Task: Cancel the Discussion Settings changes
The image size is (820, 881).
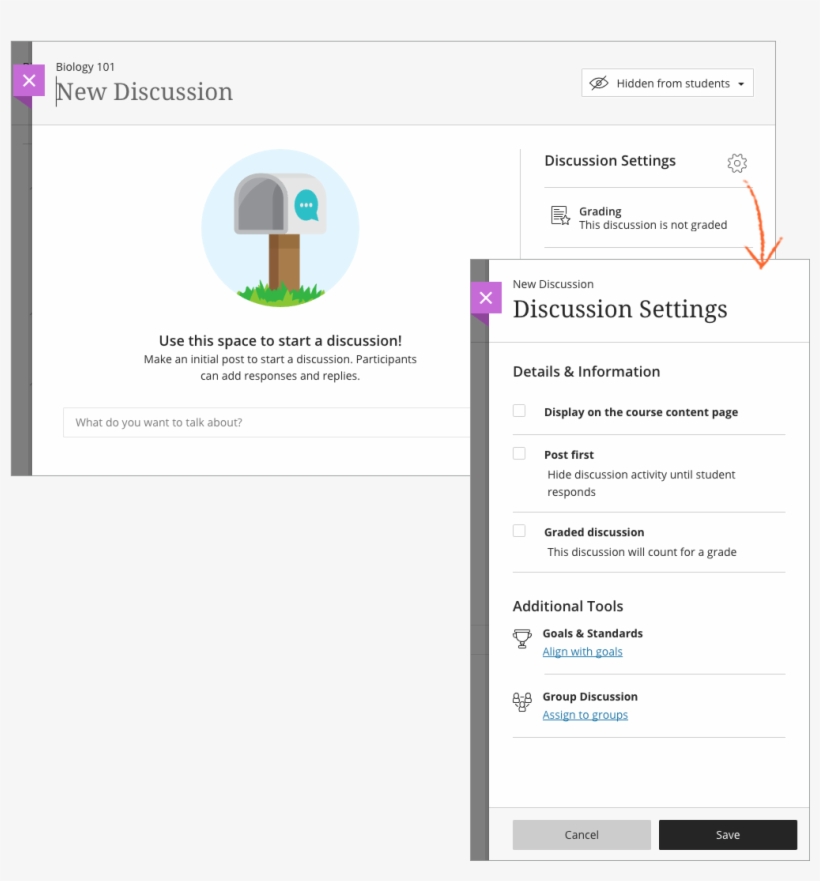Action: point(581,835)
